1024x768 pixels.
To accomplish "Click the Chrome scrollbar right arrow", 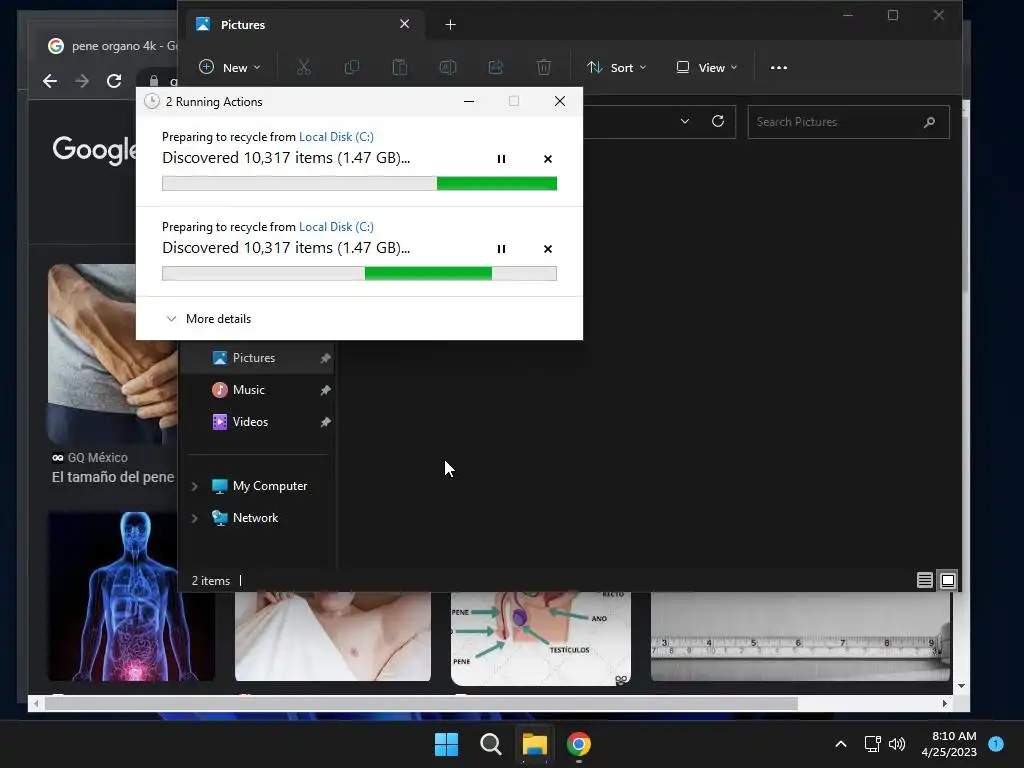I will 944,703.
